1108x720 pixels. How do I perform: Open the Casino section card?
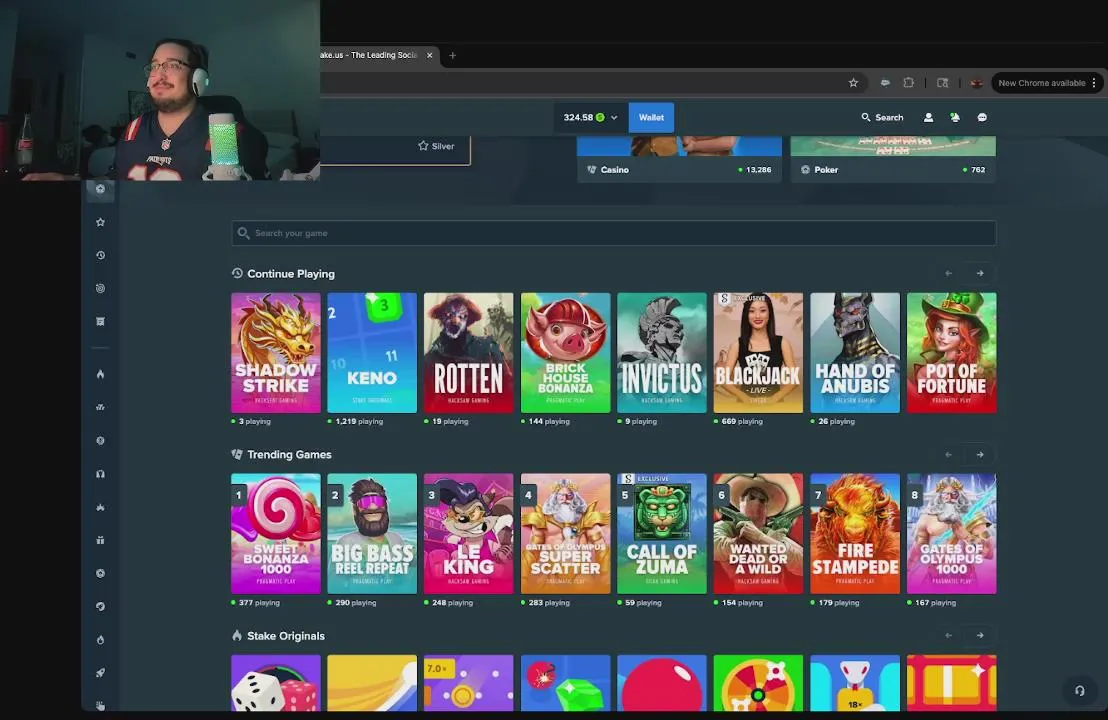[680, 160]
